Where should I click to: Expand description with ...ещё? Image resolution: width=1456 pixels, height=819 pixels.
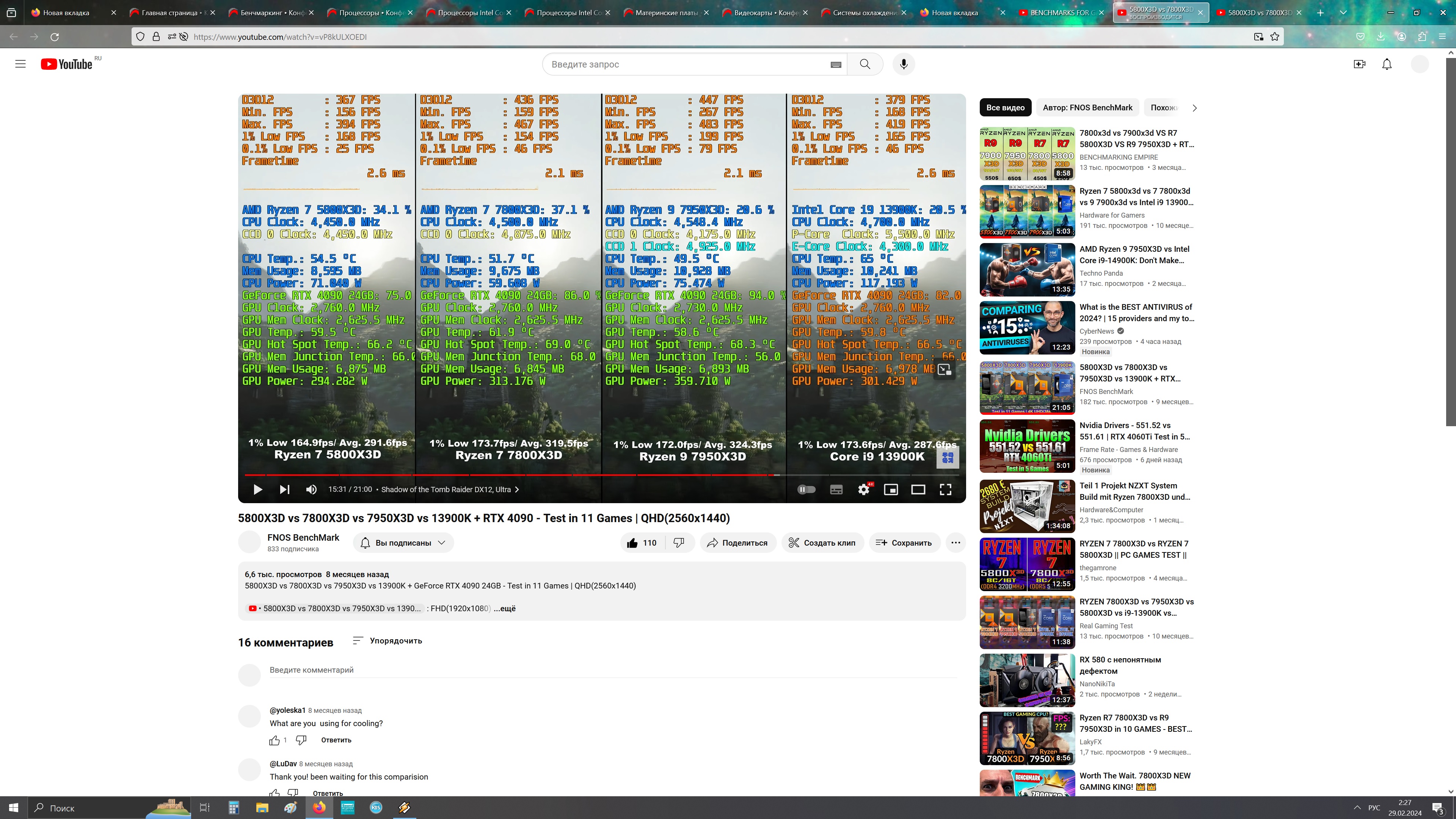[504, 608]
